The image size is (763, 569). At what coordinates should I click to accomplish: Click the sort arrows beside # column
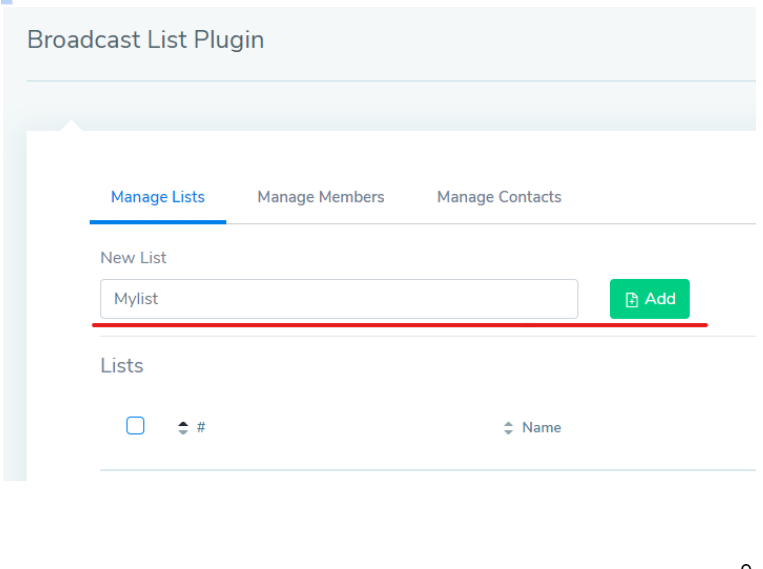click(x=183, y=428)
